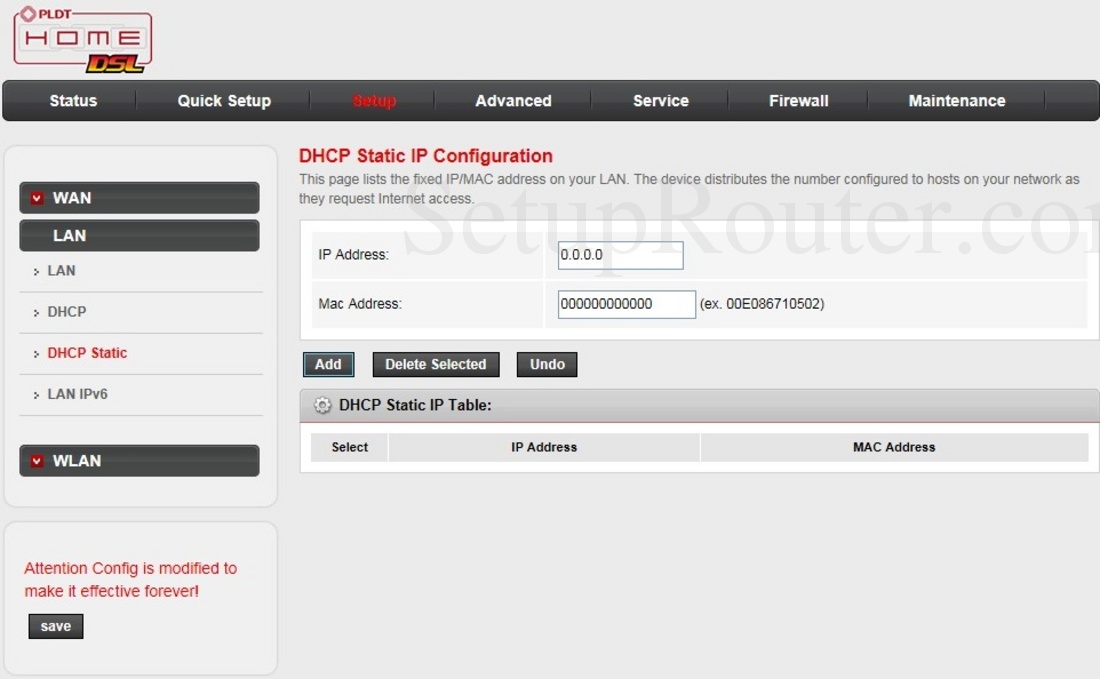Image resolution: width=1100 pixels, height=679 pixels.
Task: Click the PLDT HOME DSL logo
Action: [x=80, y=38]
